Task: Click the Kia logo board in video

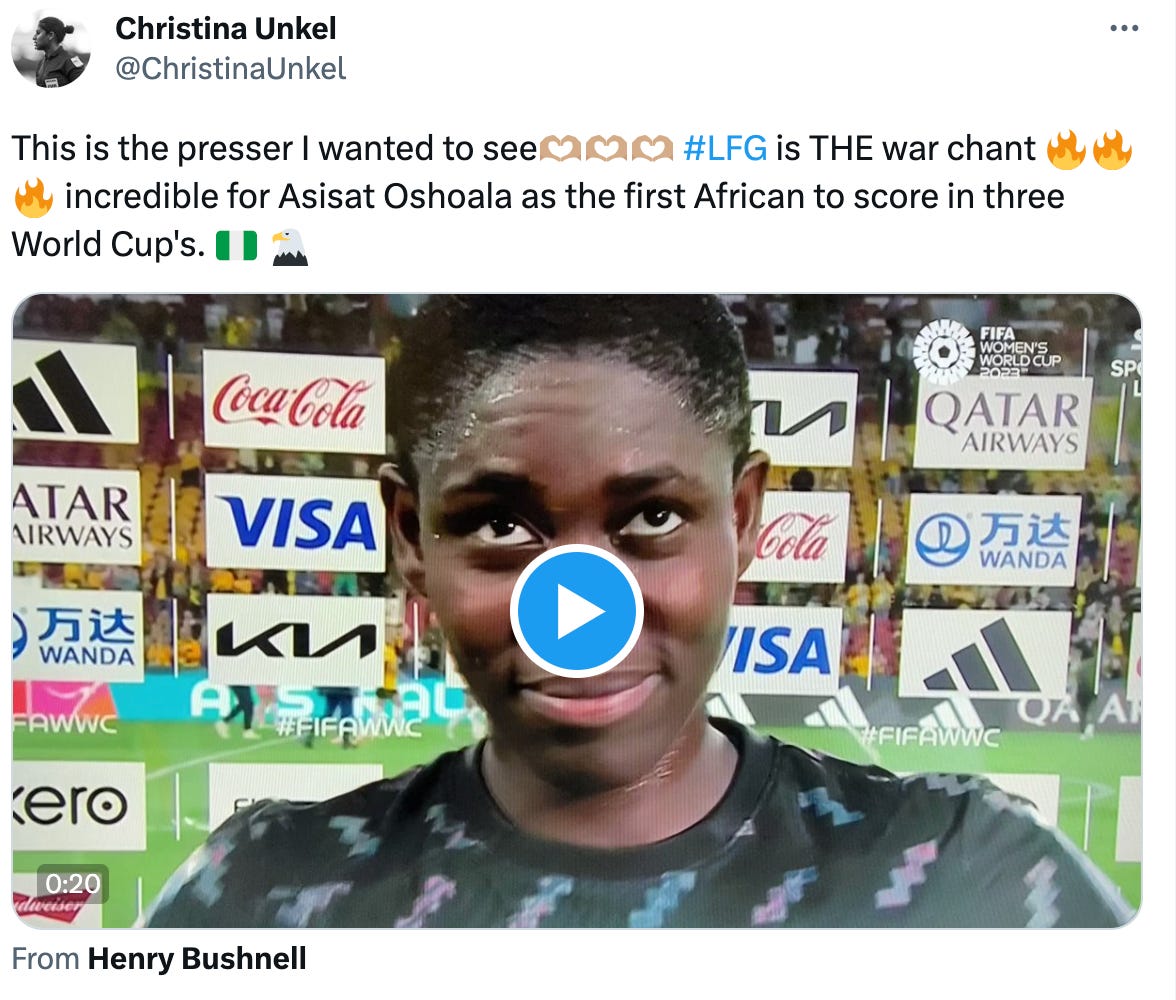Action: [x=296, y=639]
